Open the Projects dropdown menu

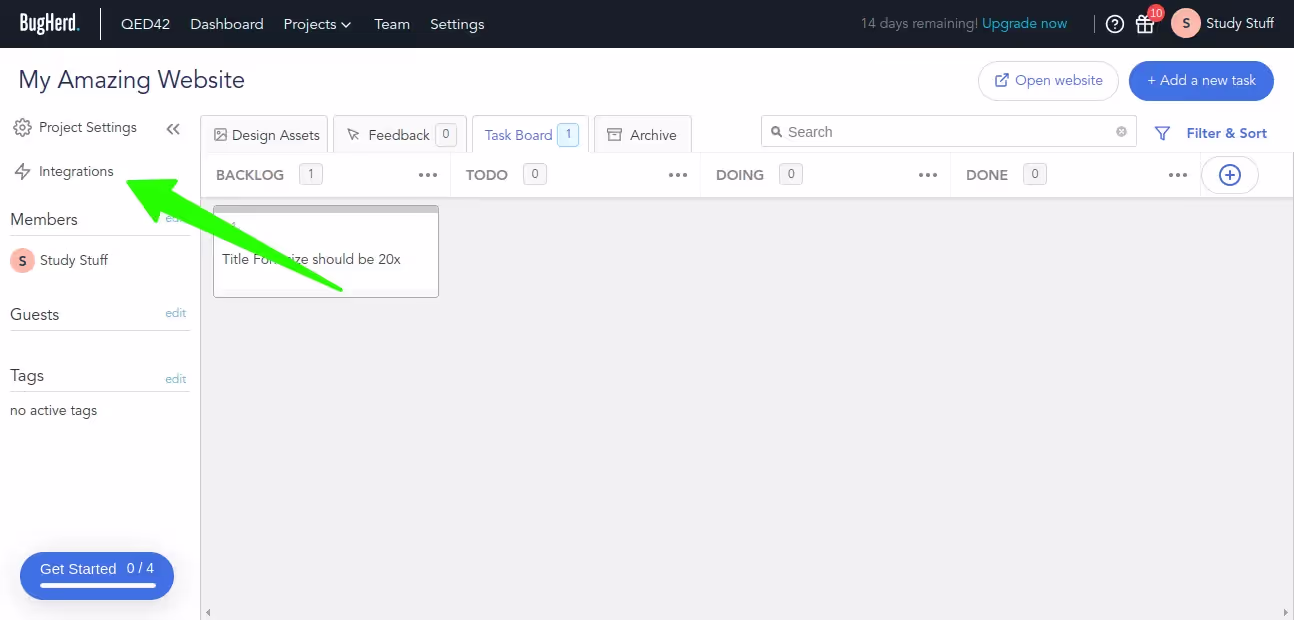coord(317,24)
